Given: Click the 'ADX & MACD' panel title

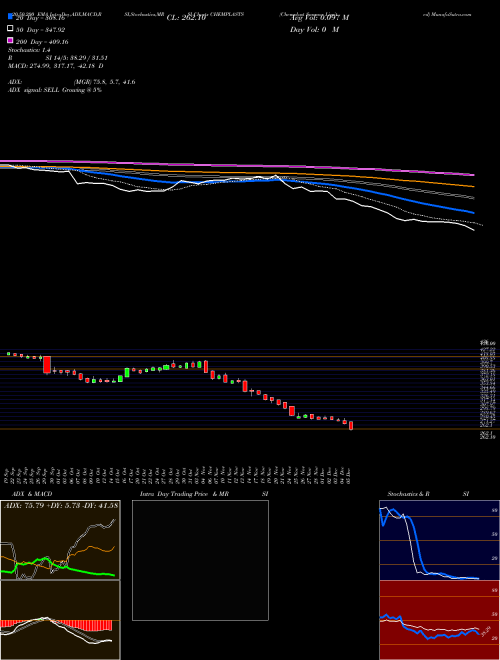Looking at the screenshot, I should click(32, 494).
